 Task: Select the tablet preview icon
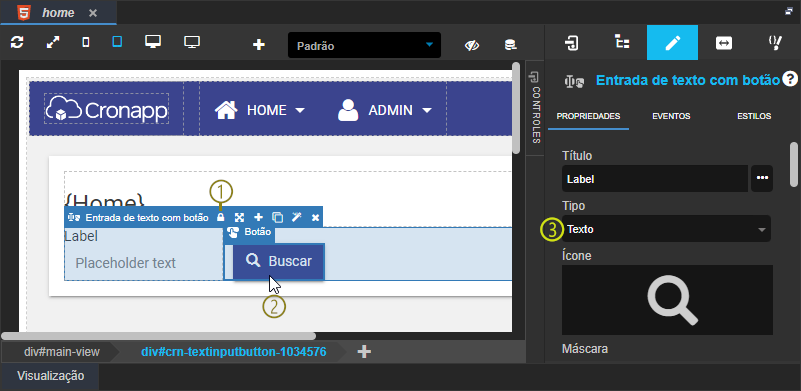pyautogui.click(x=117, y=42)
